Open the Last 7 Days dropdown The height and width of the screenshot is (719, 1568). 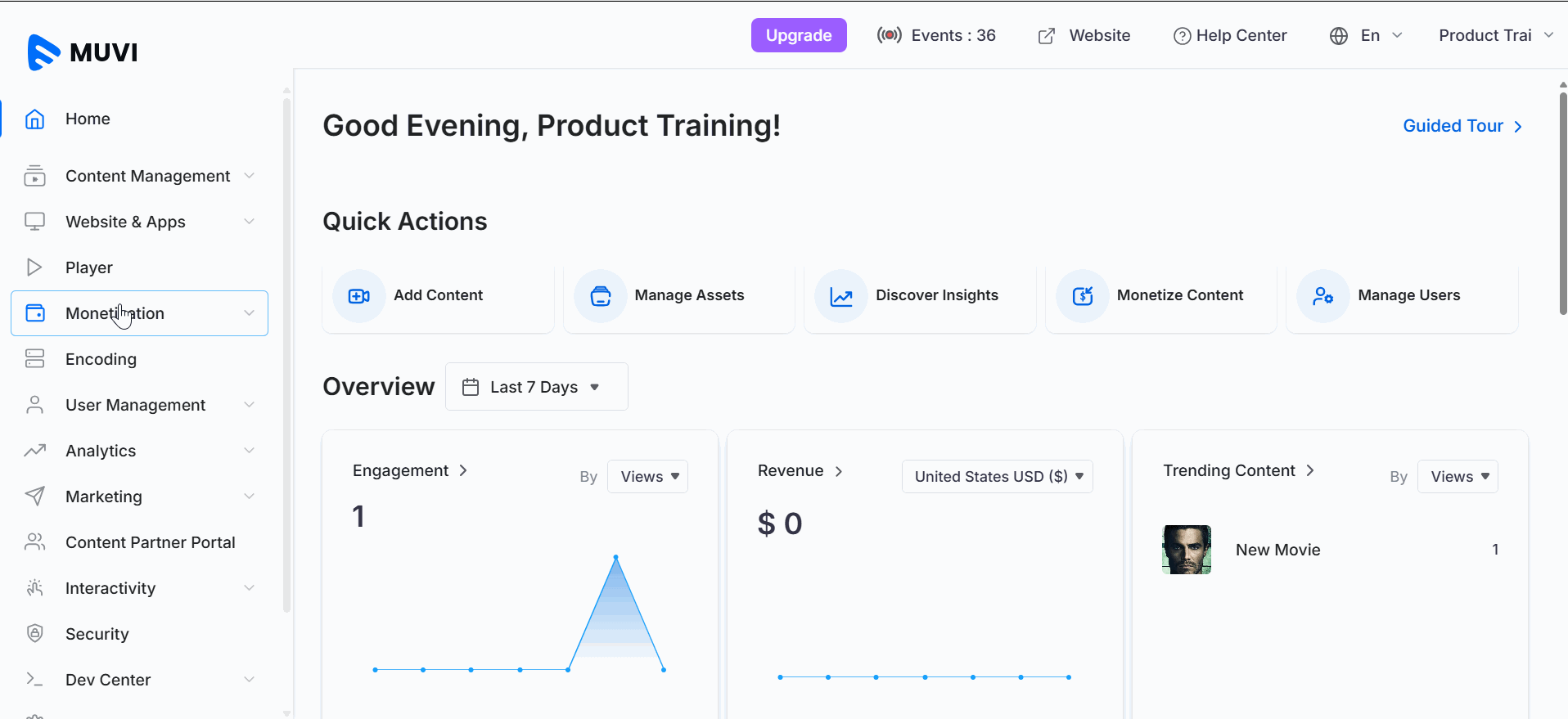pyautogui.click(x=536, y=387)
